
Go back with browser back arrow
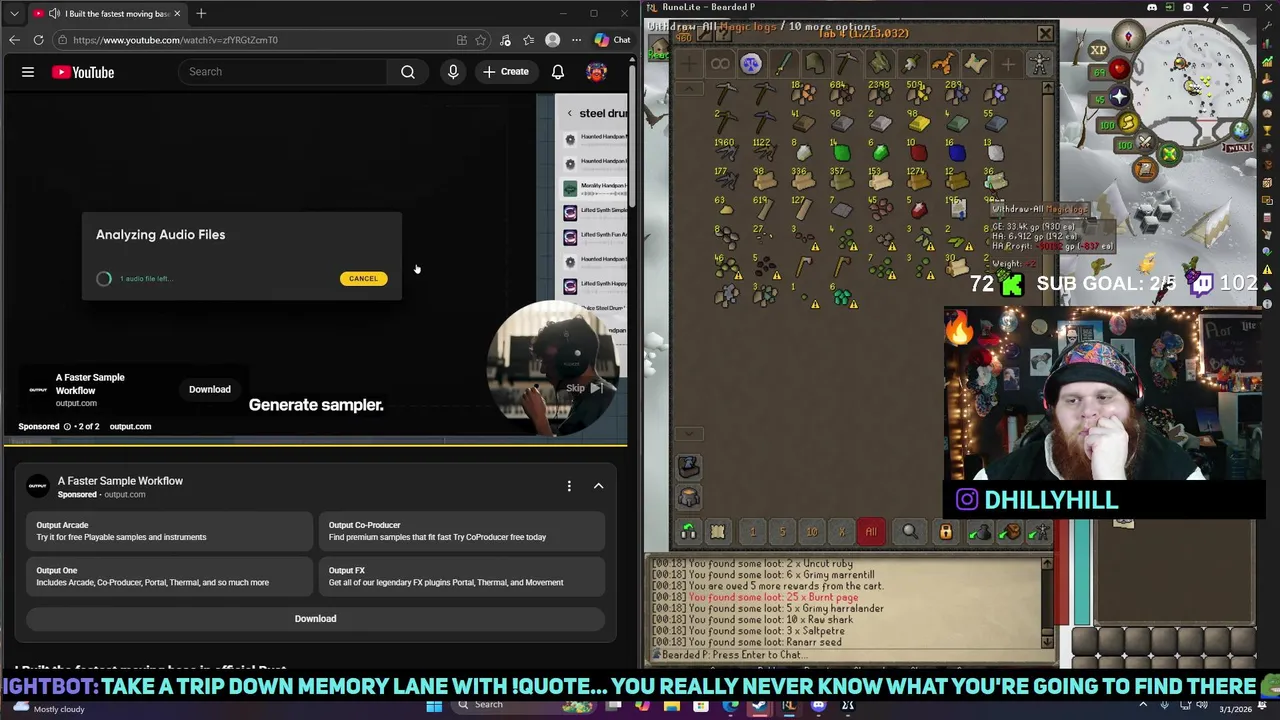[14, 40]
